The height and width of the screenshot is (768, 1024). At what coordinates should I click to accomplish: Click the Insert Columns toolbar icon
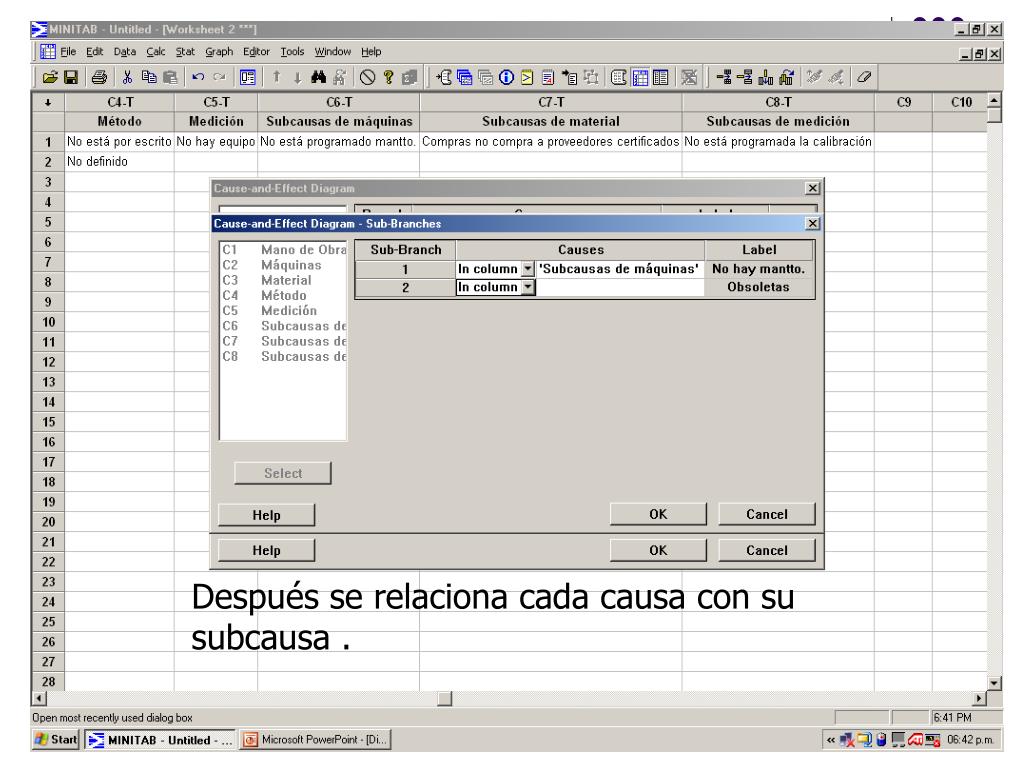[765, 78]
